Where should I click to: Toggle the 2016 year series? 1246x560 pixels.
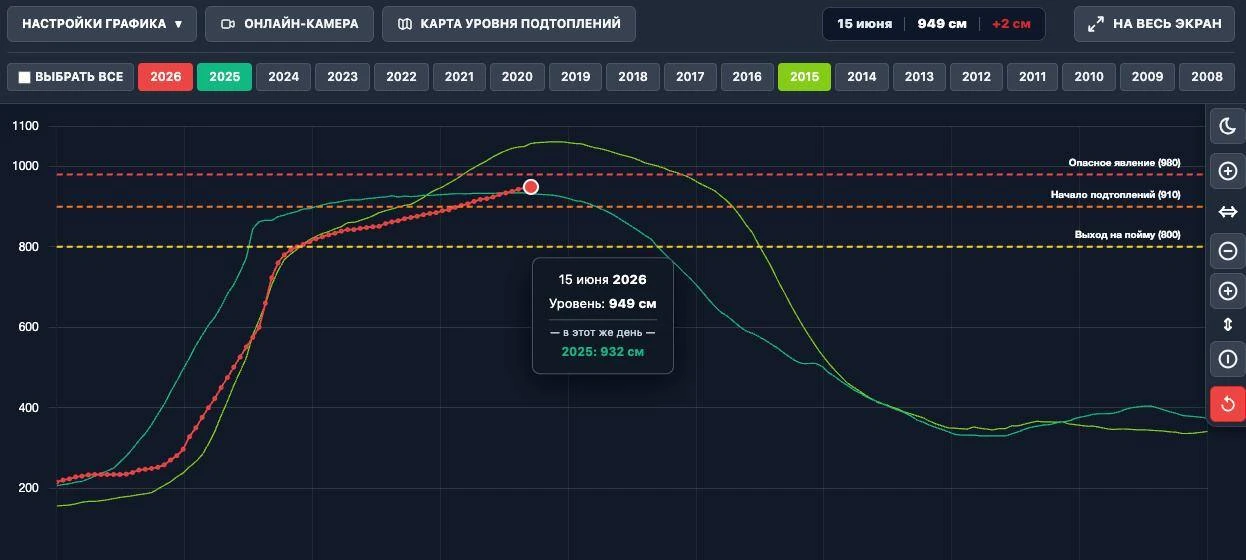tap(747, 77)
